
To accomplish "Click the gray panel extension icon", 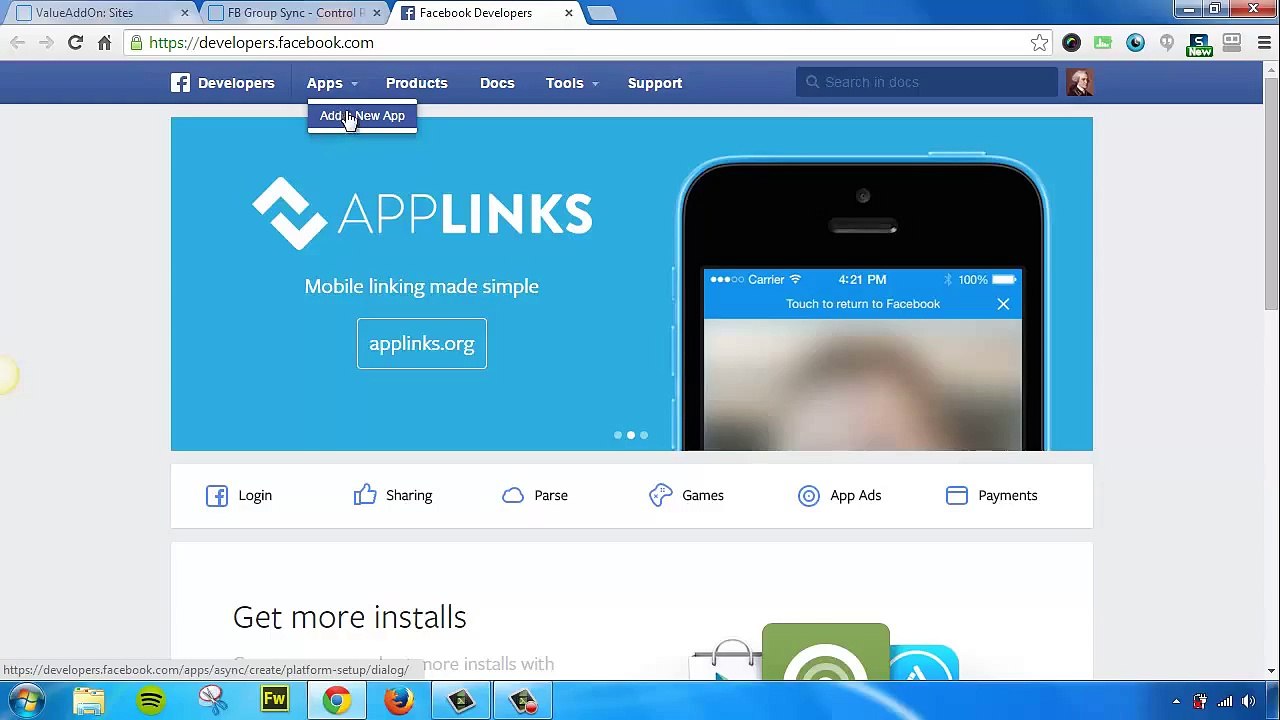I will (x=1232, y=43).
